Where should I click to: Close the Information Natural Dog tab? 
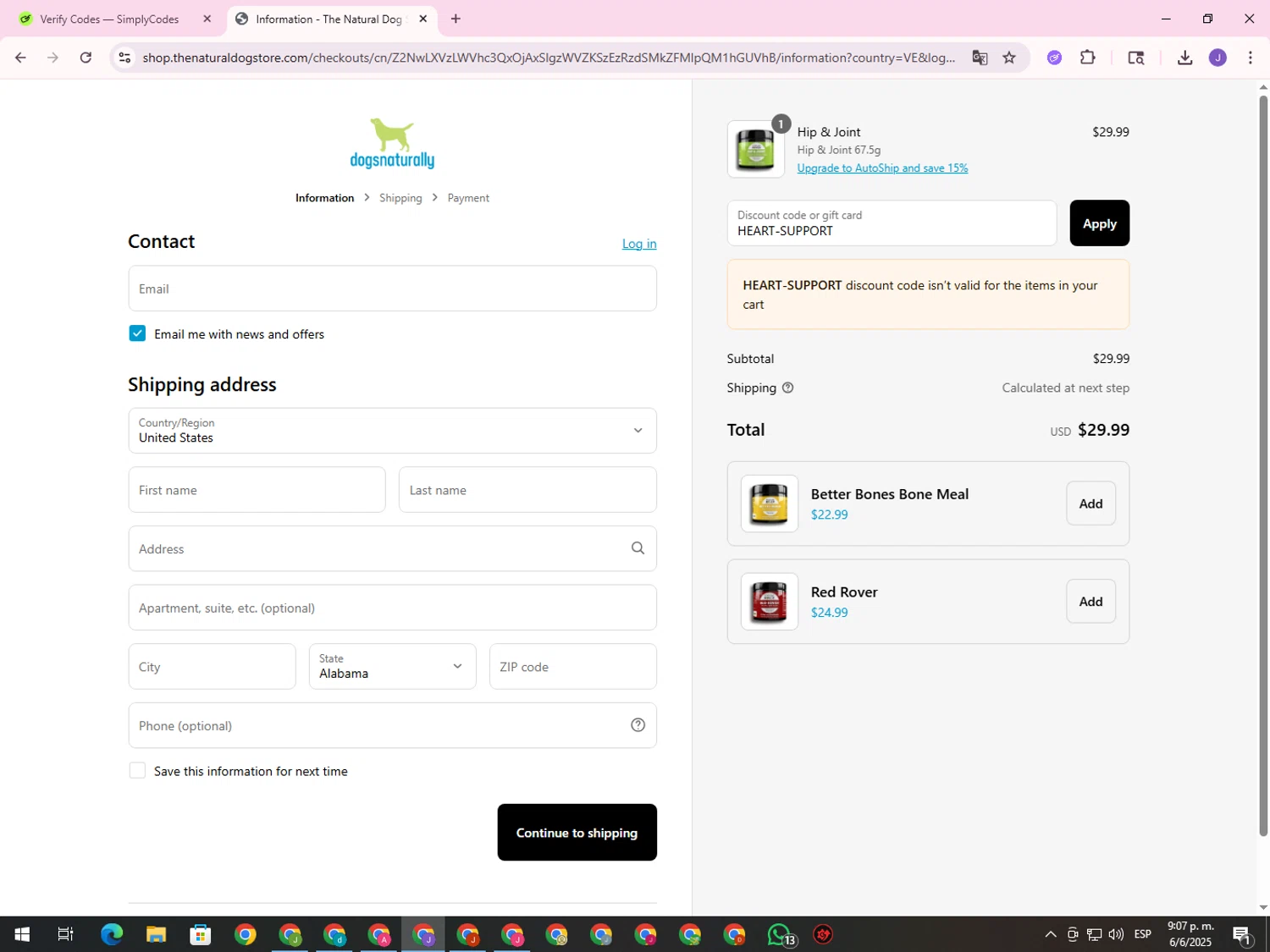click(x=422, y=19)
